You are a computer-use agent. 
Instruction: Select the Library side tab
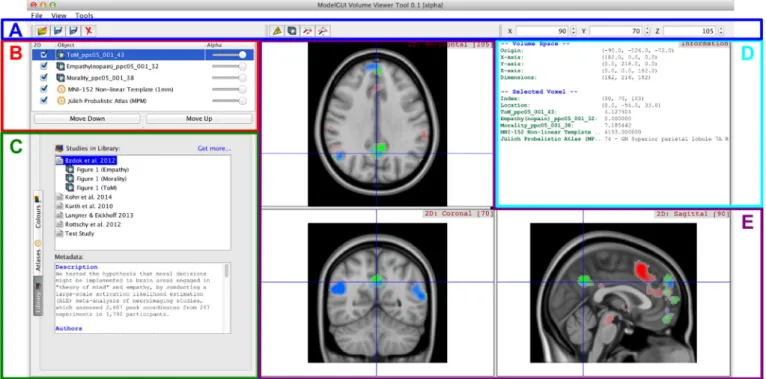(38, 296)
